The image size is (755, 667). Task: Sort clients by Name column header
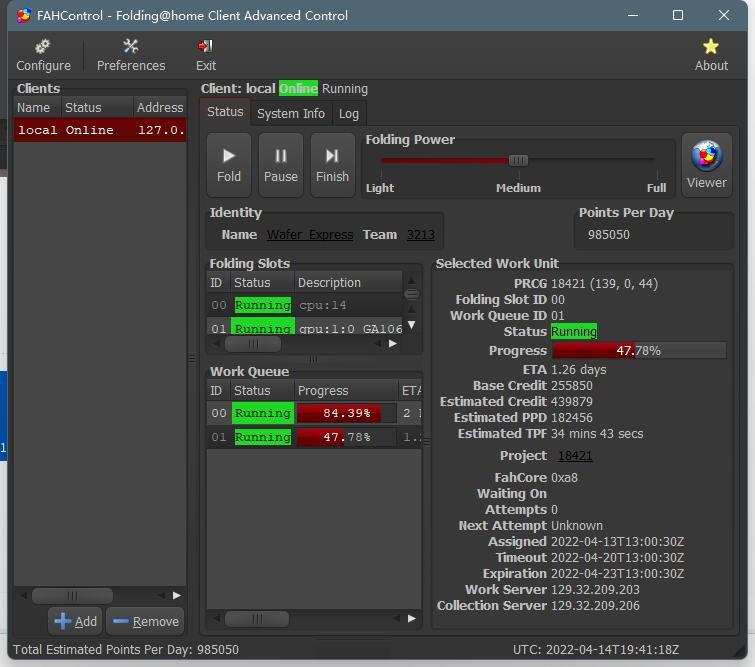[x=37, y=107]
